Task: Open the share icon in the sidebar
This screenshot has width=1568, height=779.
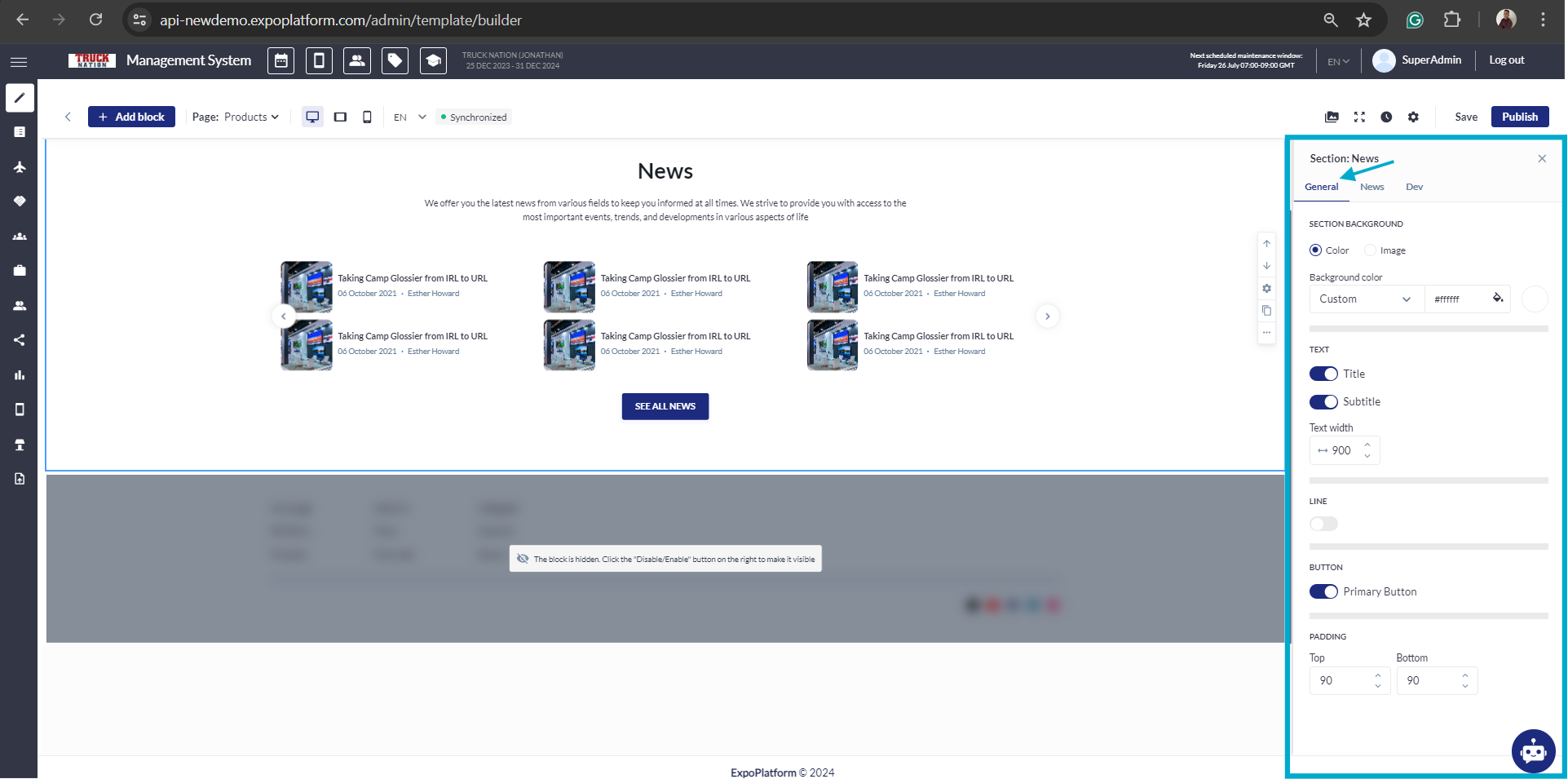Action: [x=20, y=340]
